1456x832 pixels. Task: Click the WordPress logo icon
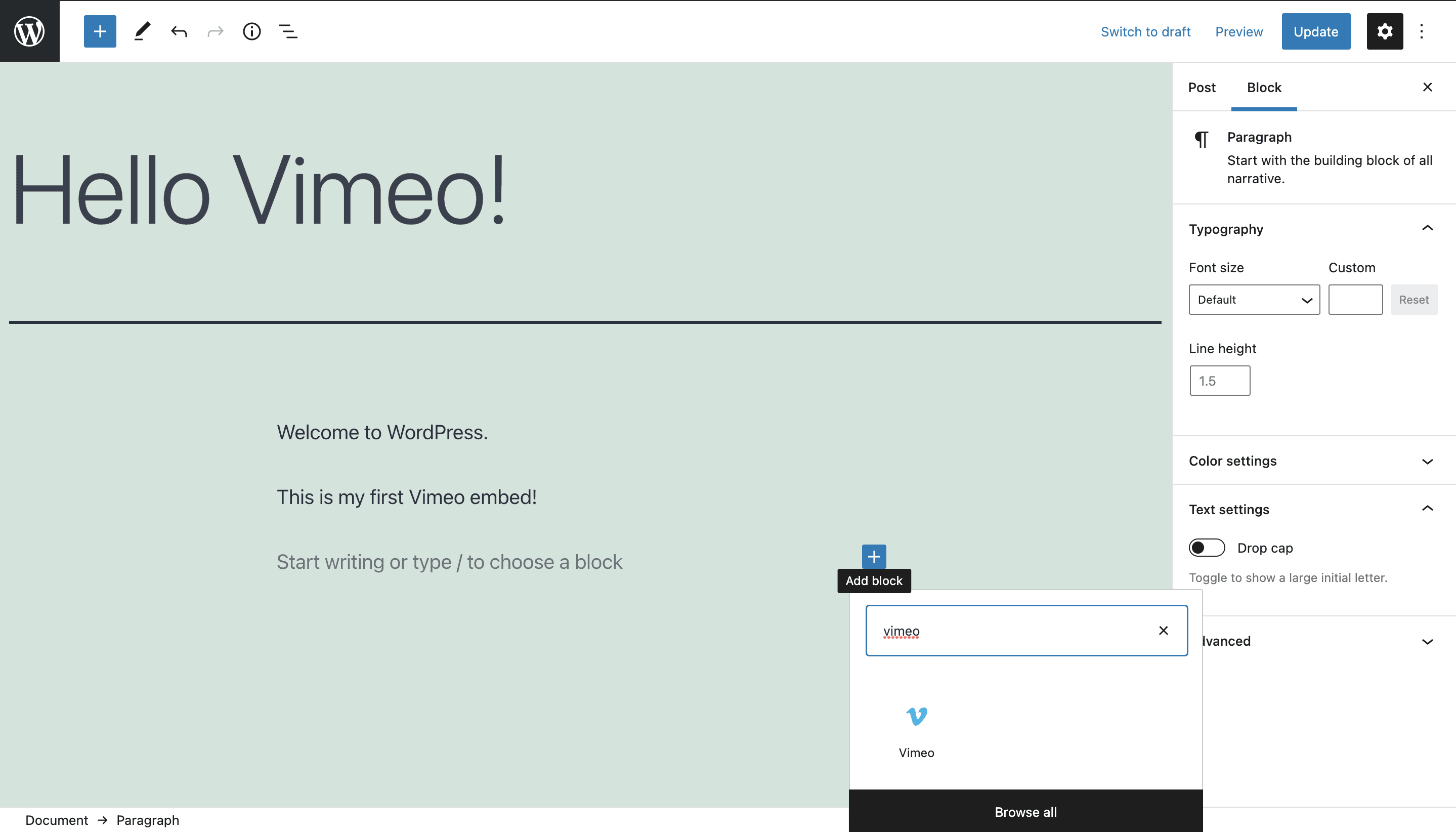tap(29, 31)
